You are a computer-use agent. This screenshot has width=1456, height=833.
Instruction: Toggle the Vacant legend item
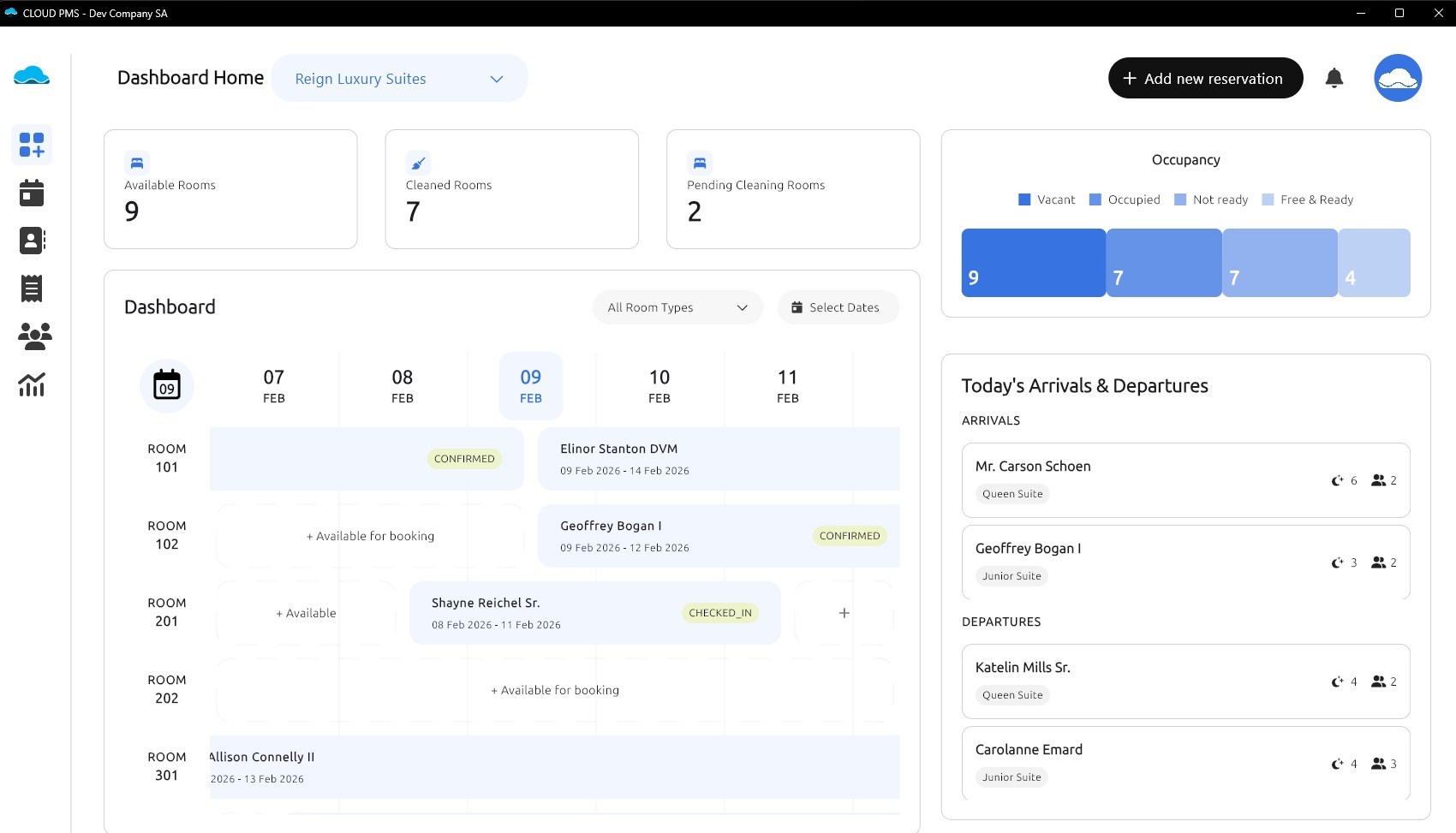(1047, 199)
